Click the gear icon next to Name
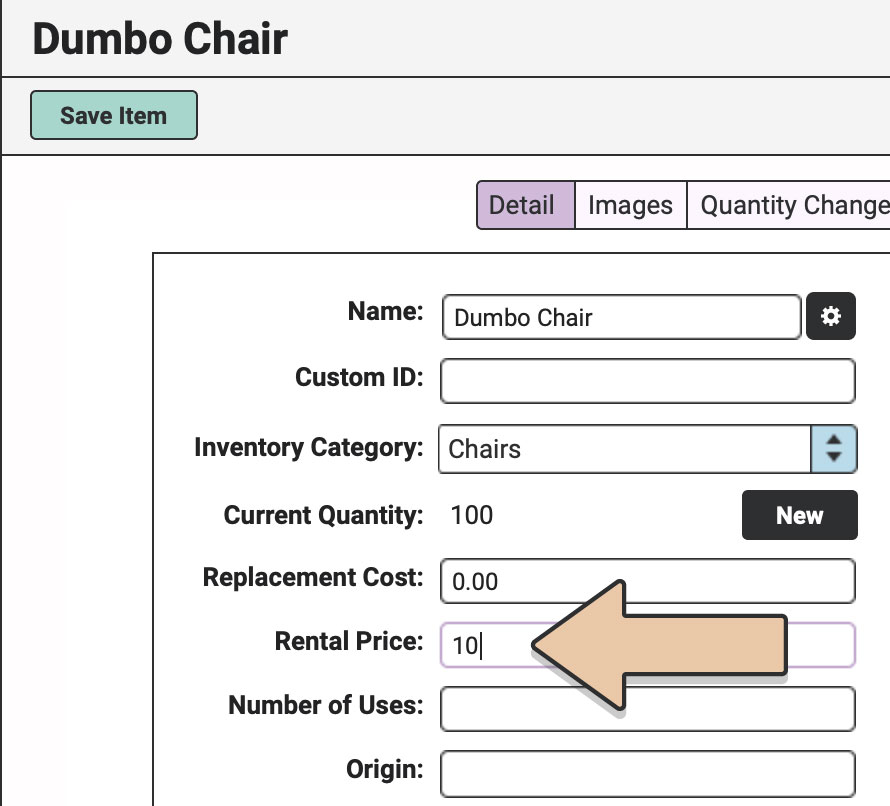 tap(830, 316)
